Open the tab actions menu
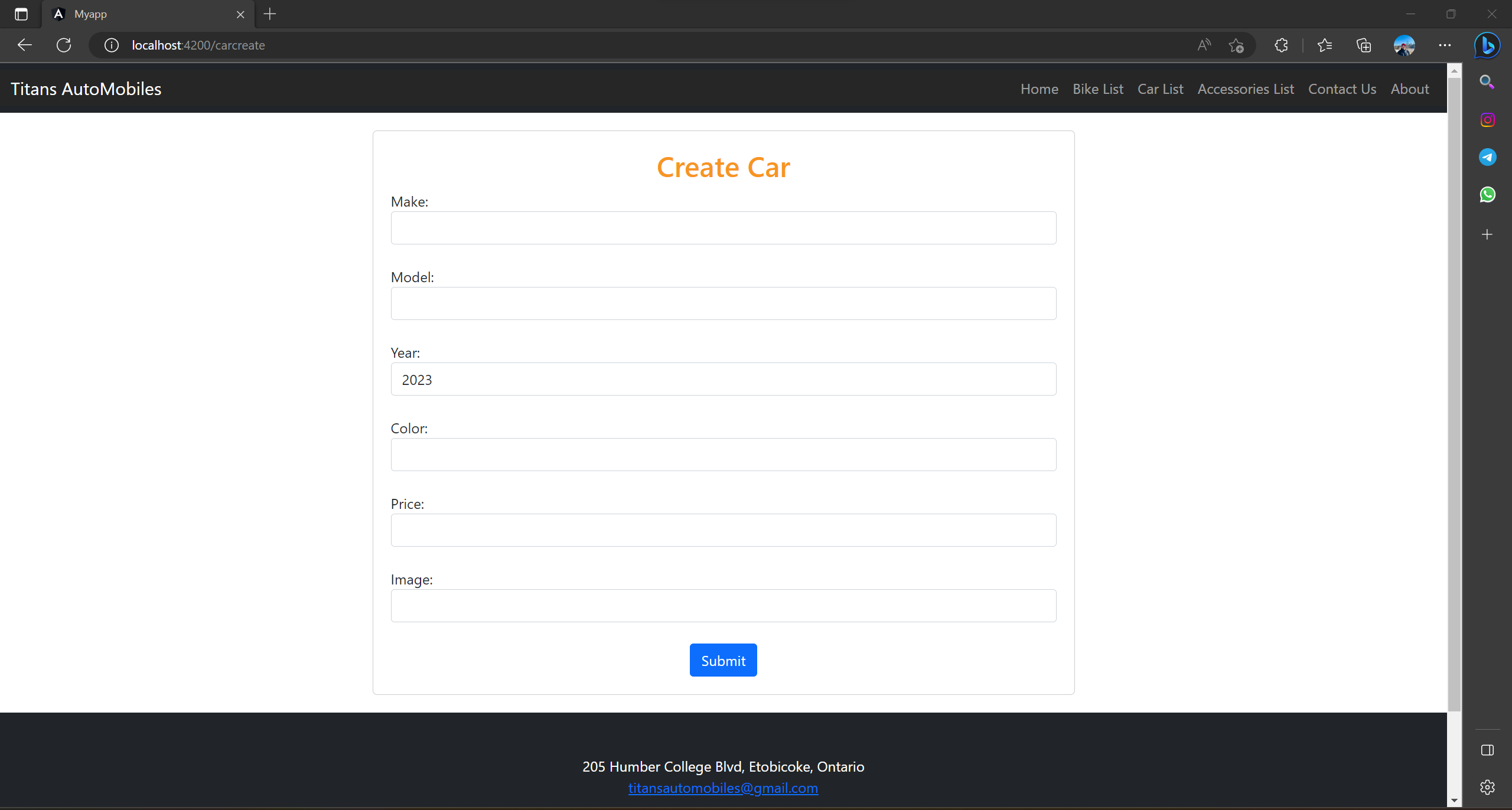 [21, 14]
